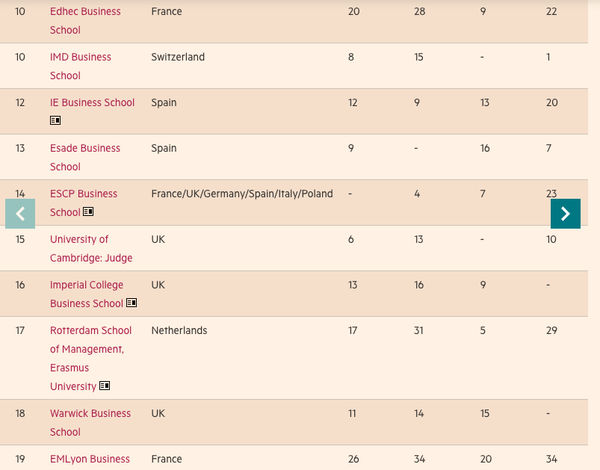Visit the ESCP Business School link
The image size is (600, 470).
click(x=83, y=194)
